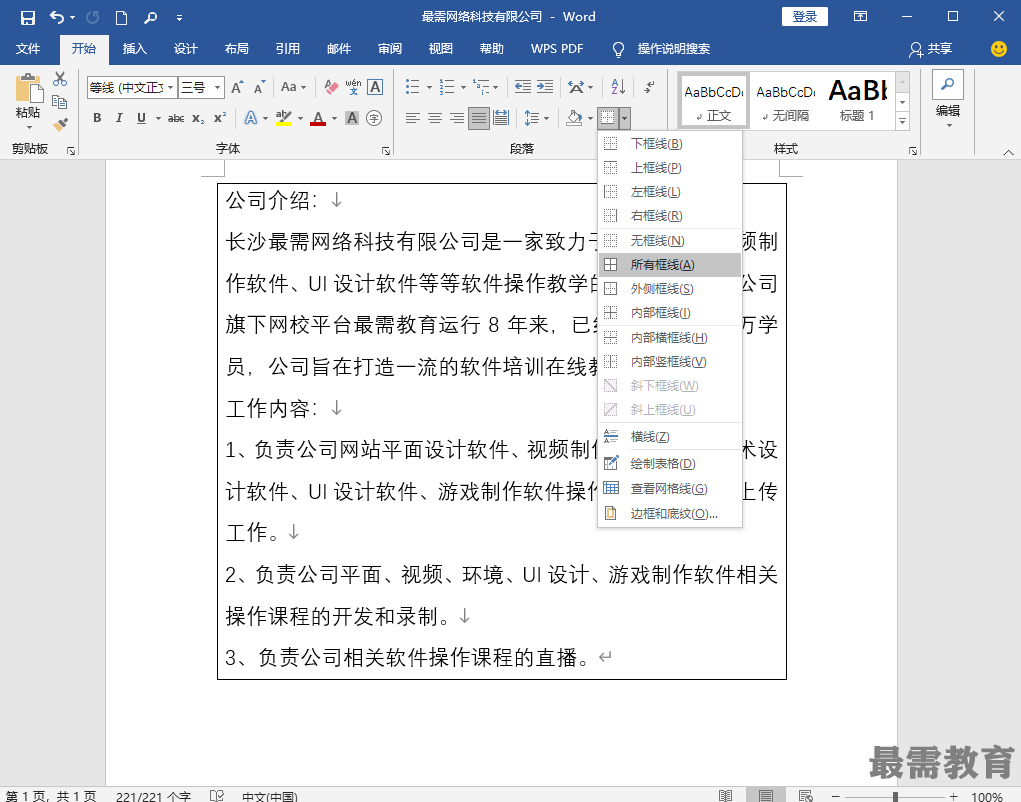
Task: Clear all formatting eraser icon
Action: (331, 87)
